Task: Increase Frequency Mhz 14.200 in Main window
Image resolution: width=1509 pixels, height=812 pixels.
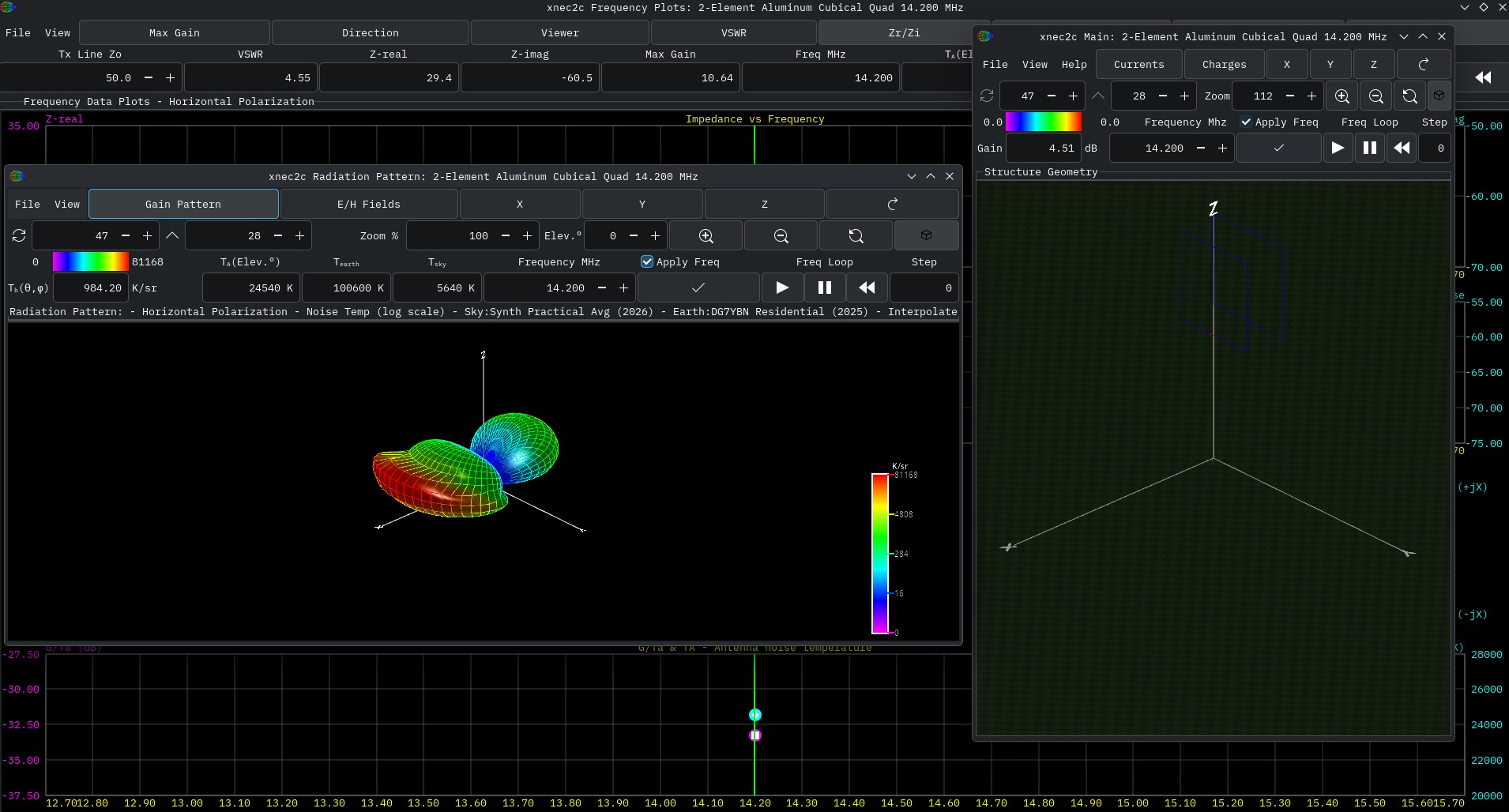Action: tap(1222, 148)
